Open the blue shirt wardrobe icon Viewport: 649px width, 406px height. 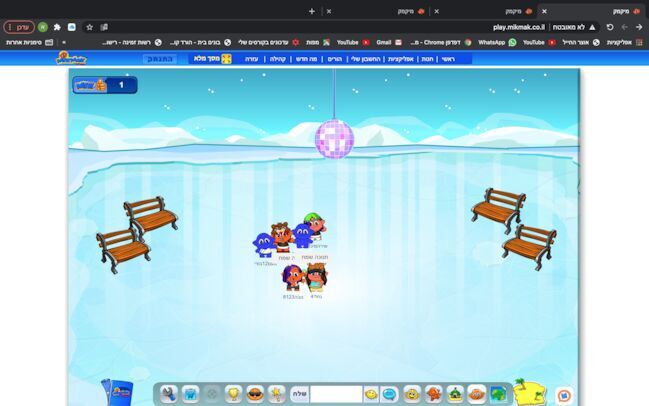(190, 394)
